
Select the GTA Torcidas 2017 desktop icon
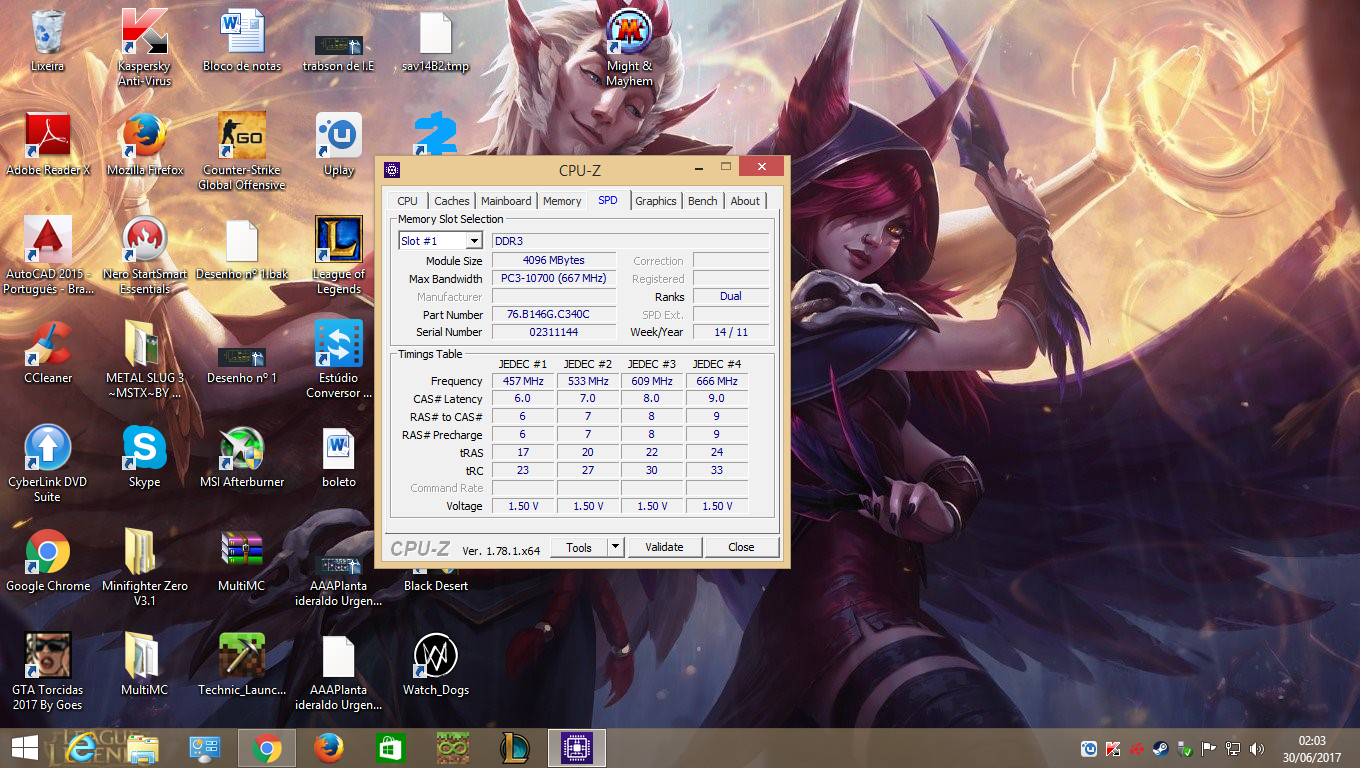(47, 671)
